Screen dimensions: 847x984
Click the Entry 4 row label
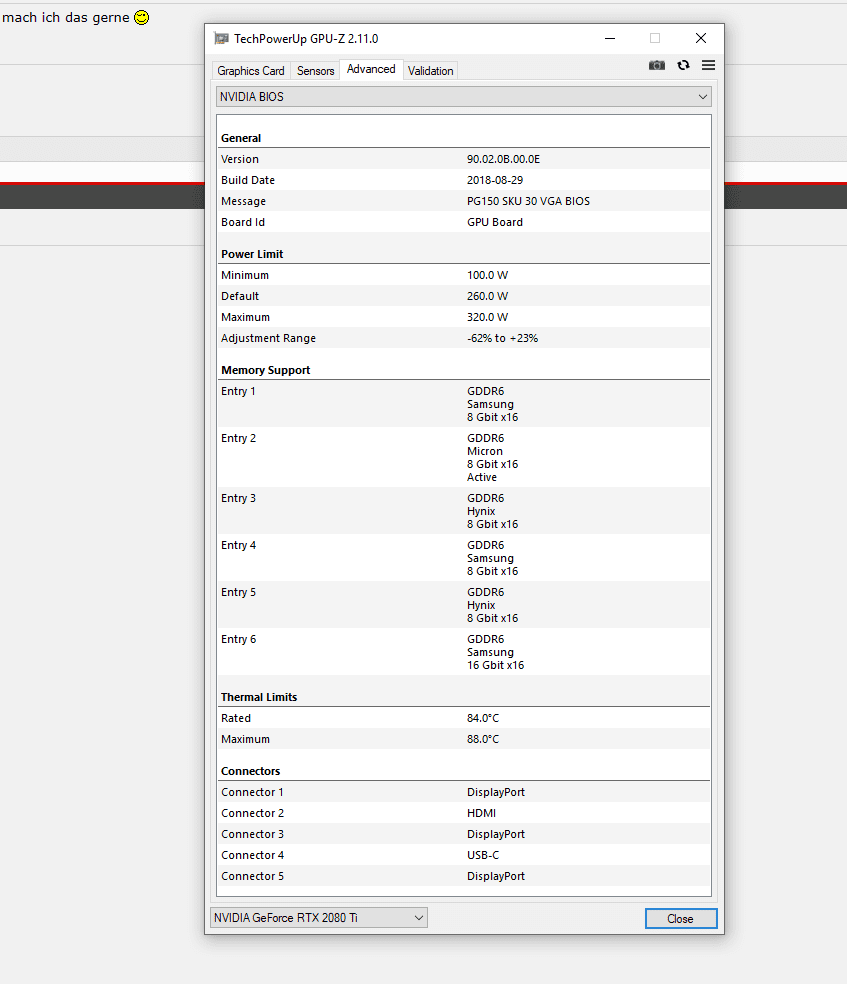238,545
